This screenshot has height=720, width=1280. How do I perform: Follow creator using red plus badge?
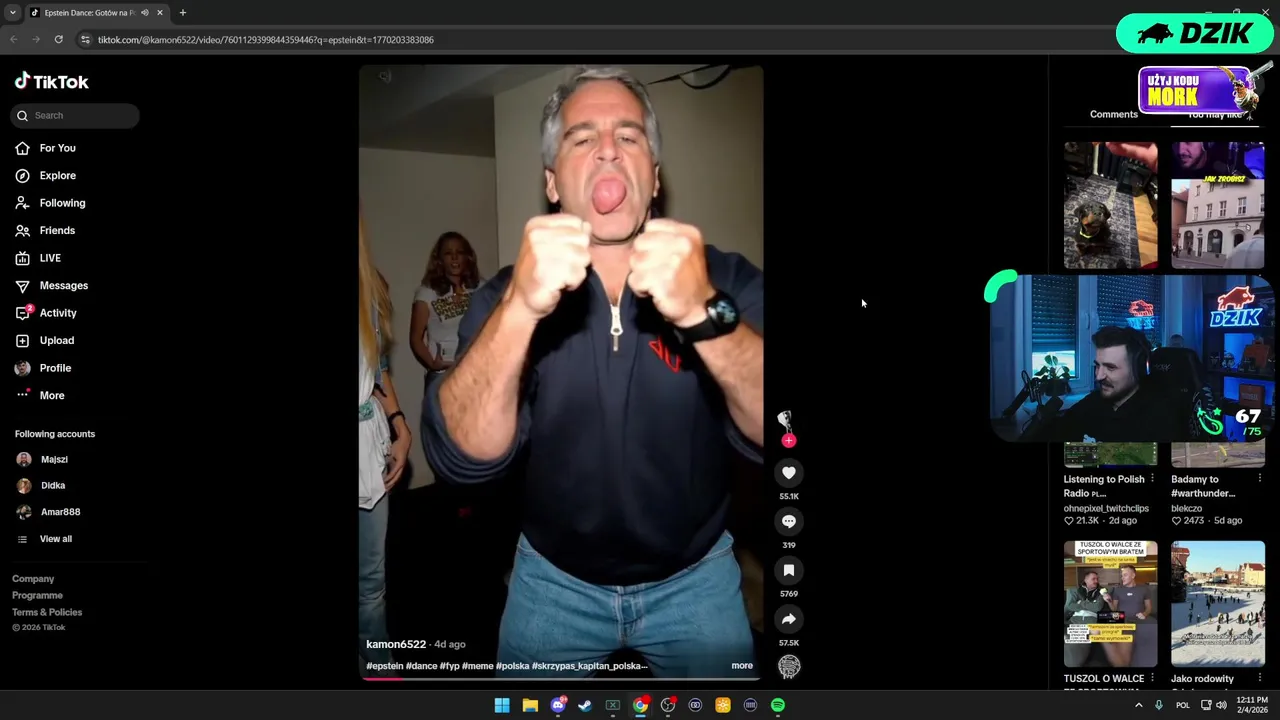[x=789, y=440]
